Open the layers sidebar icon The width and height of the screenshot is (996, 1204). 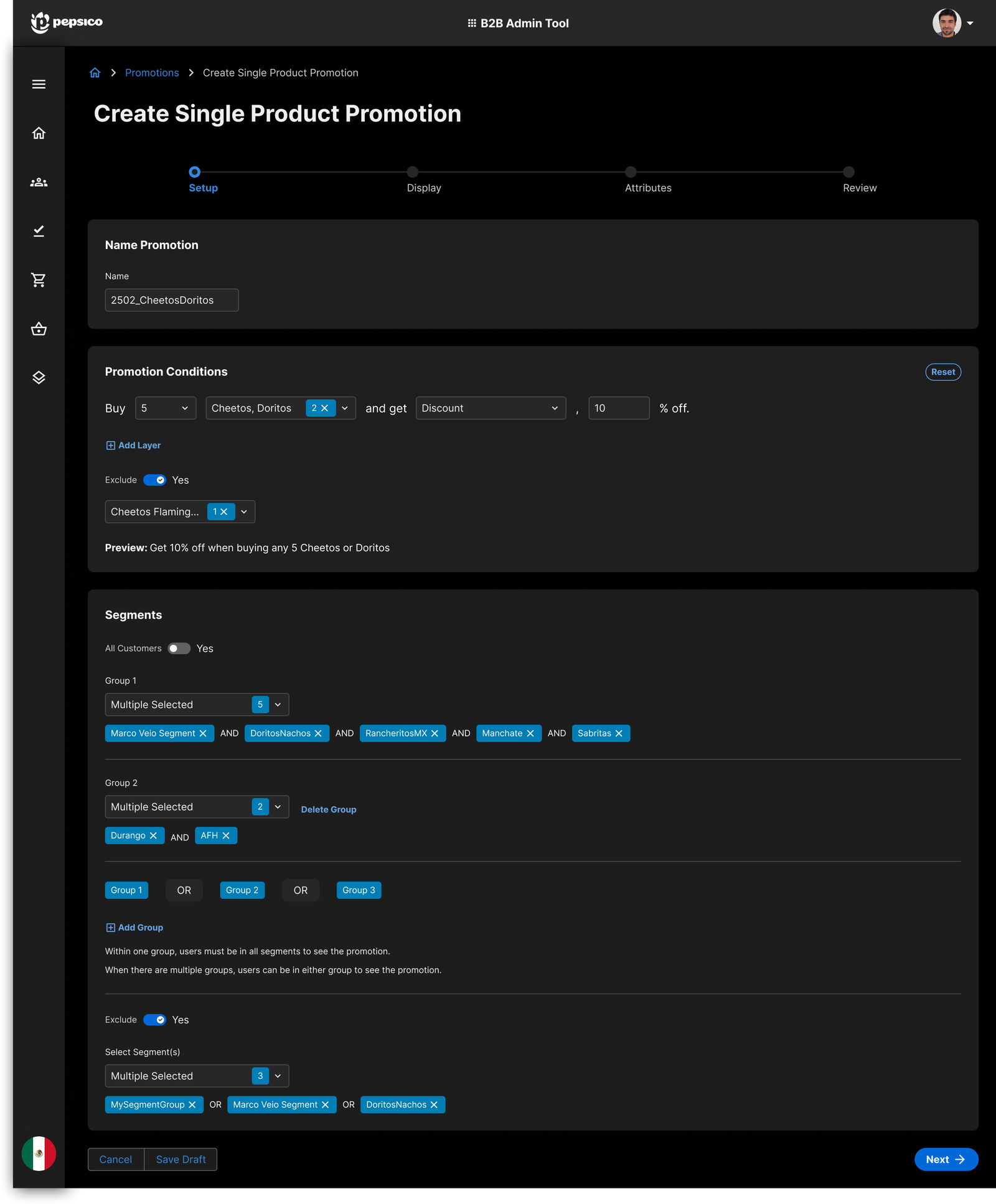(x=39, y=378)
